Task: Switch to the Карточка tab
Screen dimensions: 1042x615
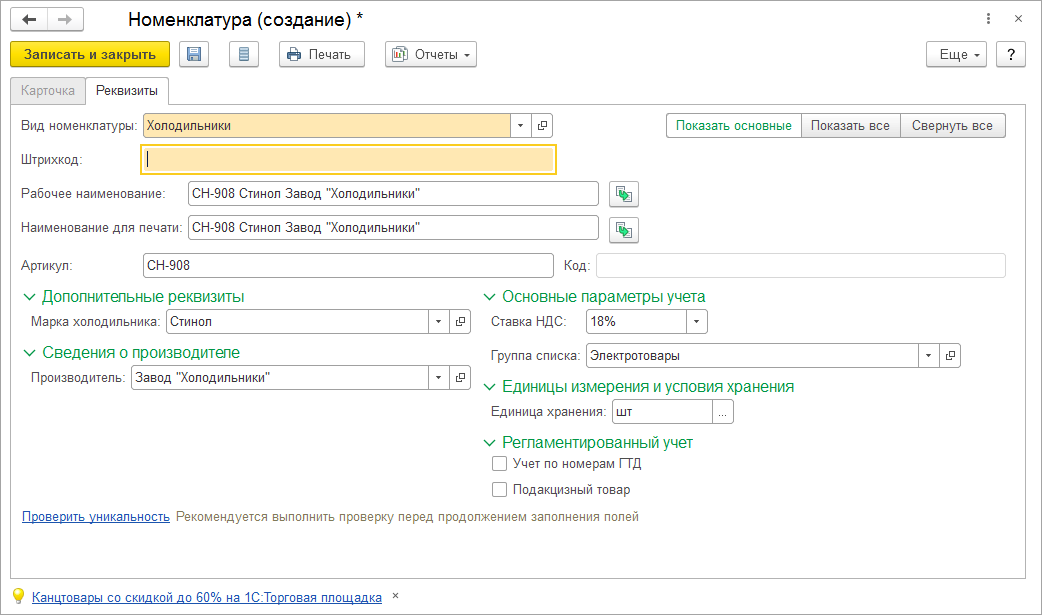Action: [x=48, y=91]
